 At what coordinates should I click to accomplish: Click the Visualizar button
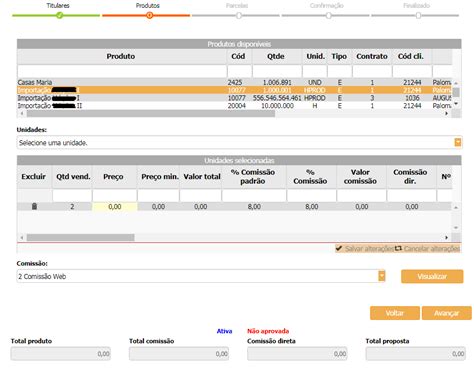(432, 276)
